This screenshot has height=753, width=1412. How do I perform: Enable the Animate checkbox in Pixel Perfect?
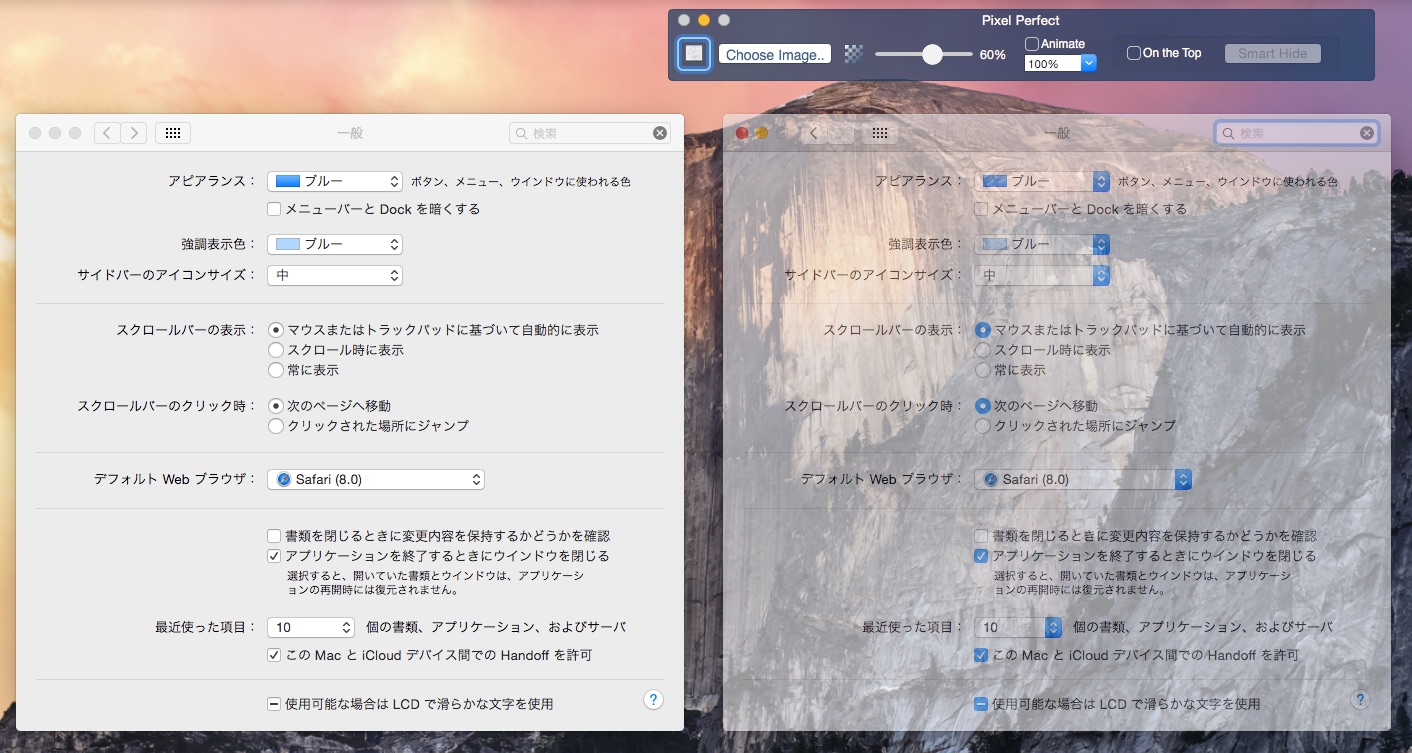1032,44
